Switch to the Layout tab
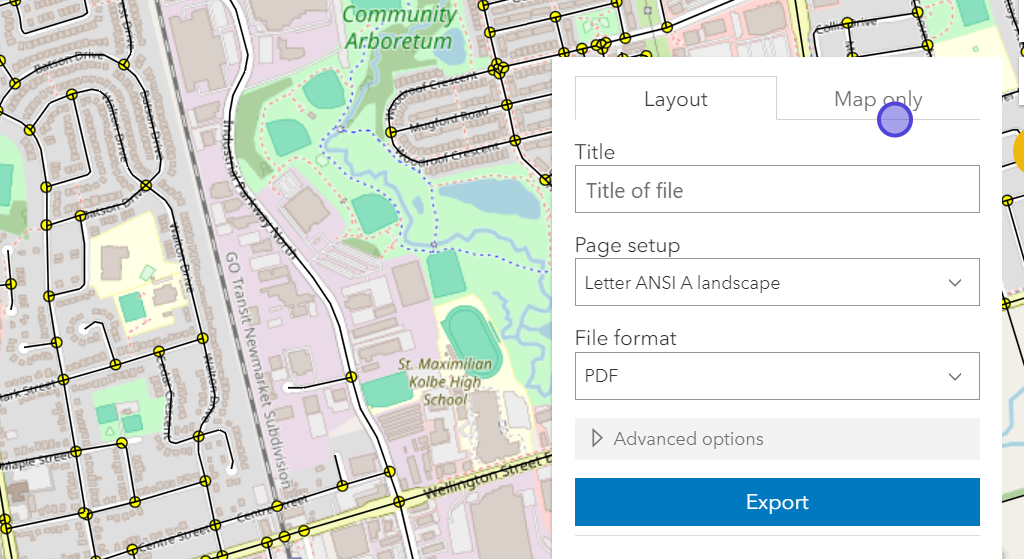 [x=675, y=99]
